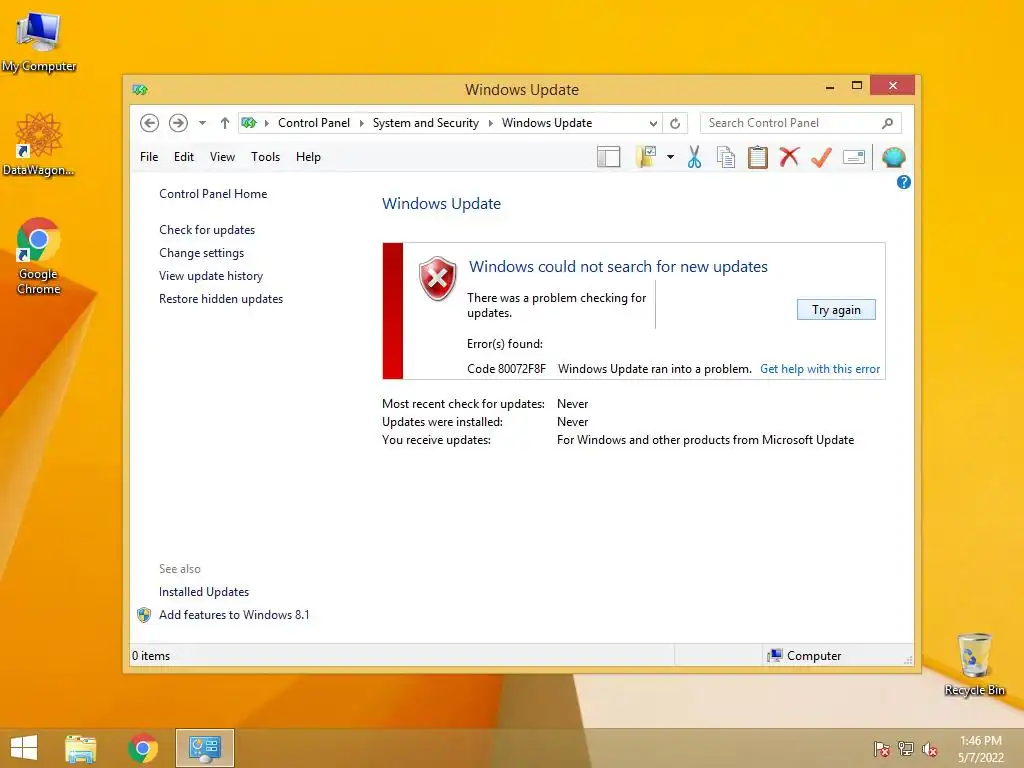Click the orange checkmark toolbar icon
This screenshot has width=1024, height=768.
[x=822, y=157]
